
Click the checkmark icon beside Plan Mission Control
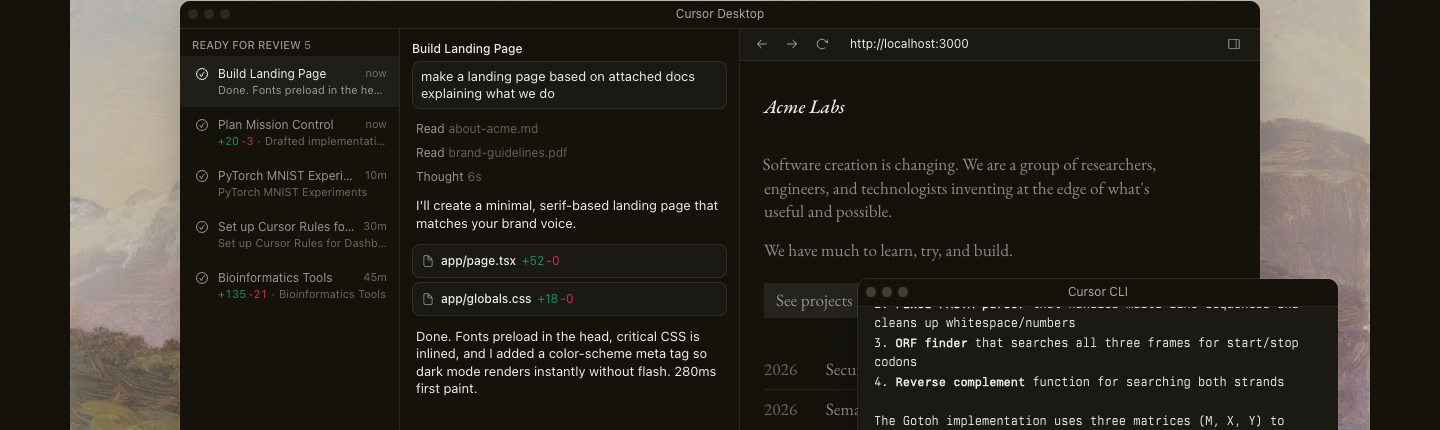(x=202, y=125)
